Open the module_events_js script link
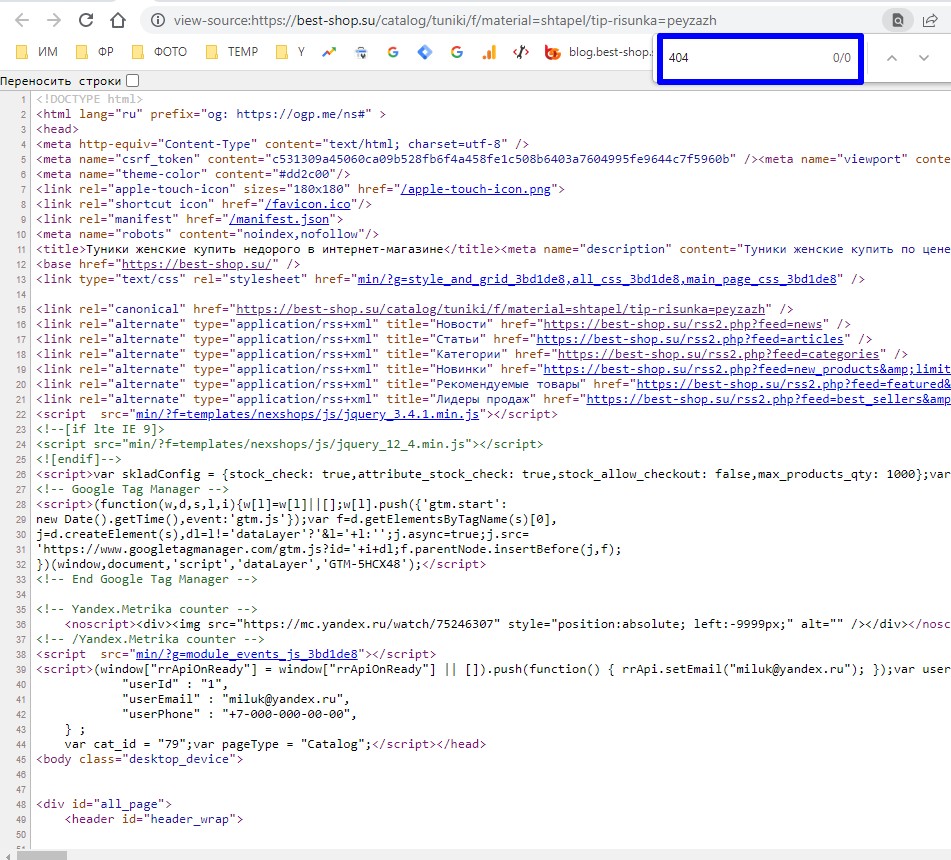Viewport: 951px width, 860px height. pyautogui.click(x=246, y=654)
